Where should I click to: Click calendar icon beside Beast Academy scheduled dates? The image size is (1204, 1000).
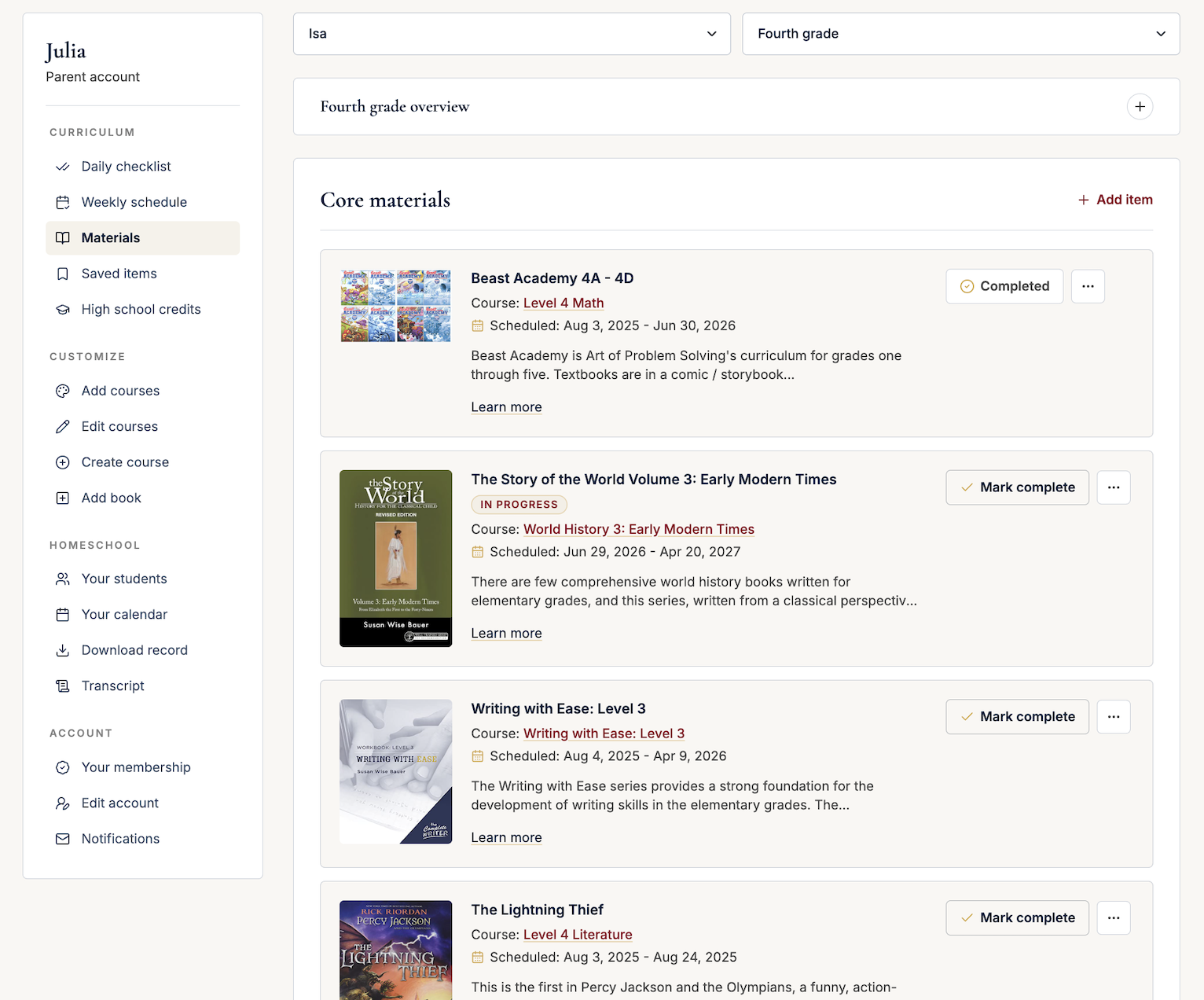[x=477, y=325]
